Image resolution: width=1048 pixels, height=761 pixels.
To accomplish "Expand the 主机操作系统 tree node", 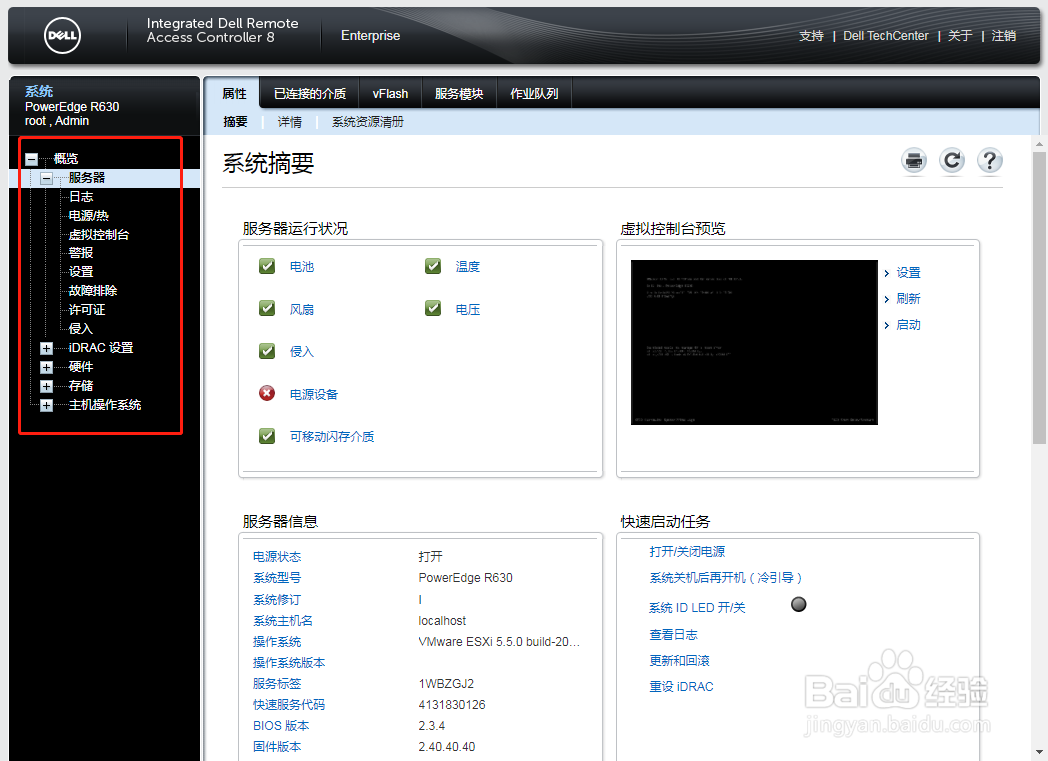I will pos(46,406).
